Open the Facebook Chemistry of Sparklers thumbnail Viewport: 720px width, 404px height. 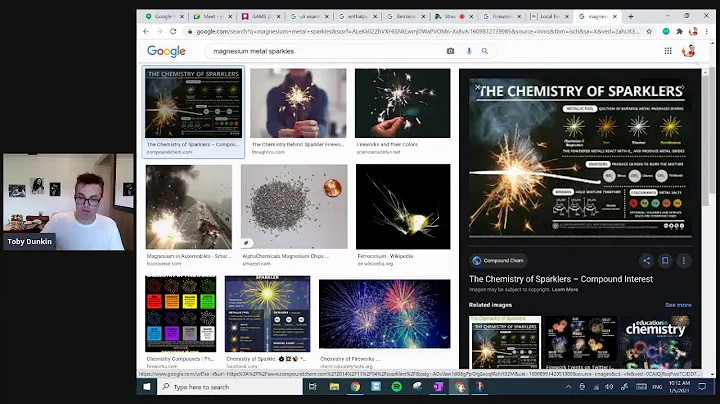(268, 314)
